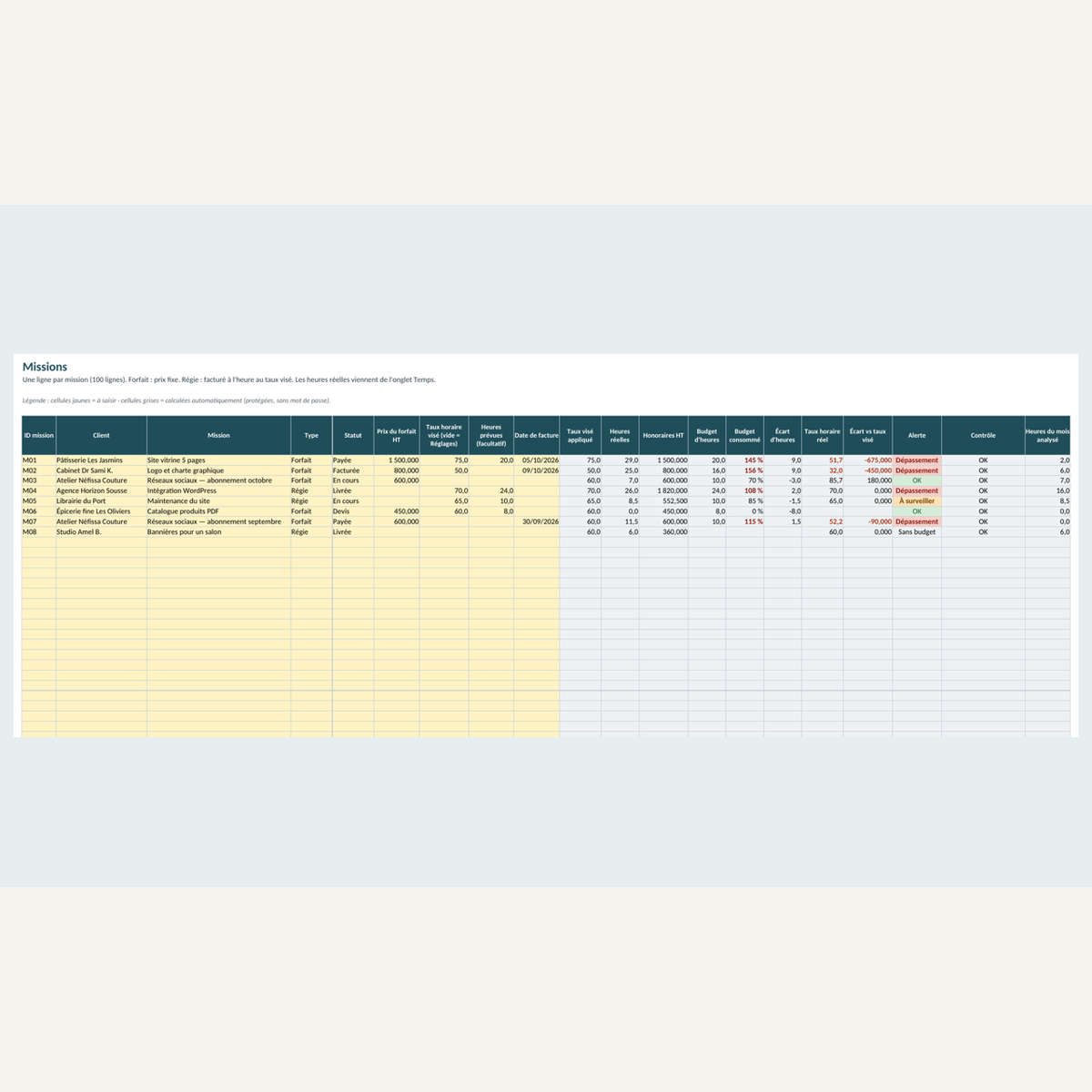
Task: Click the 'M07' mission ID cell
Action: click(x=39, y=521)
